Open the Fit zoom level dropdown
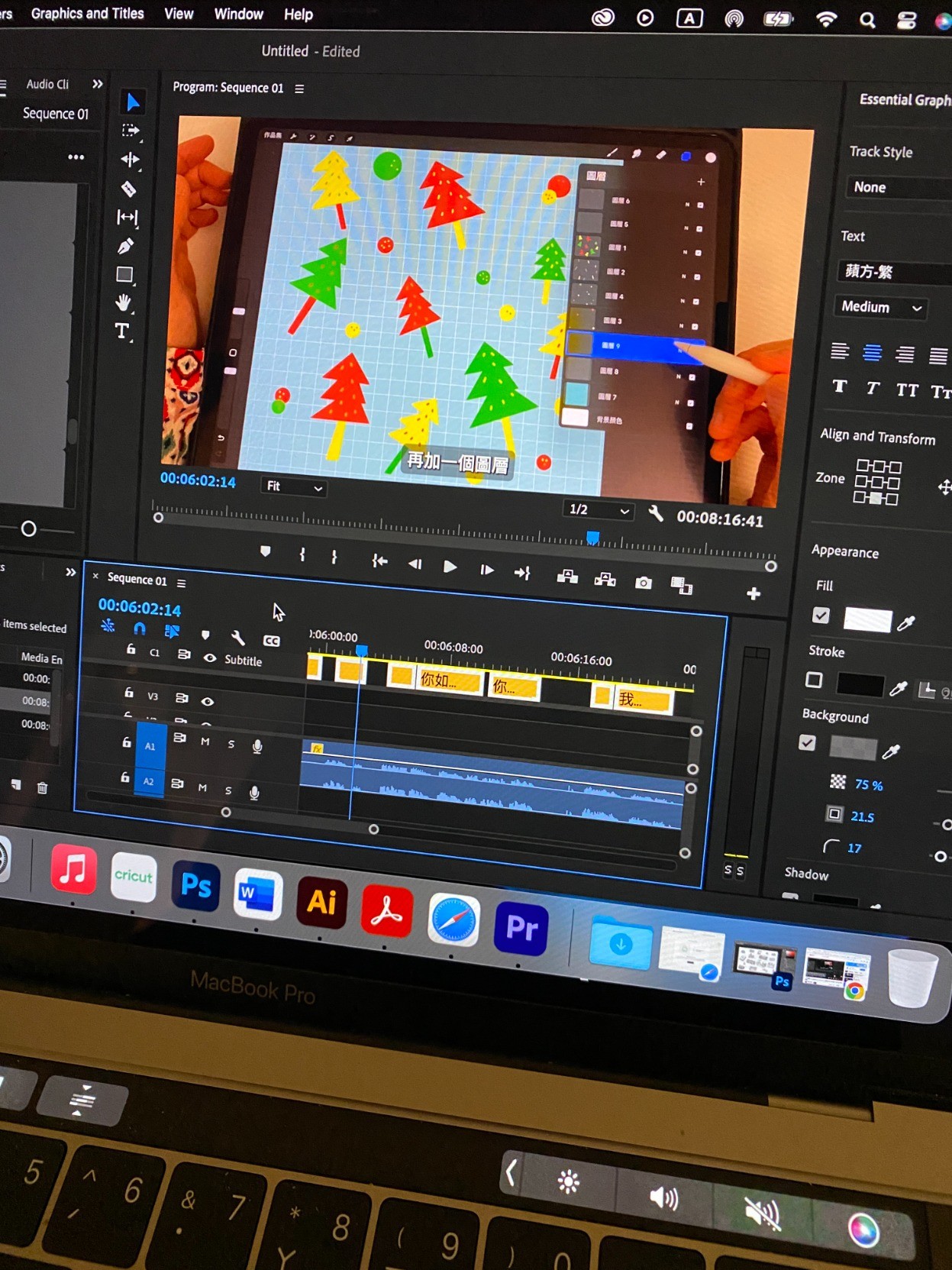 (x=295, y=486)
